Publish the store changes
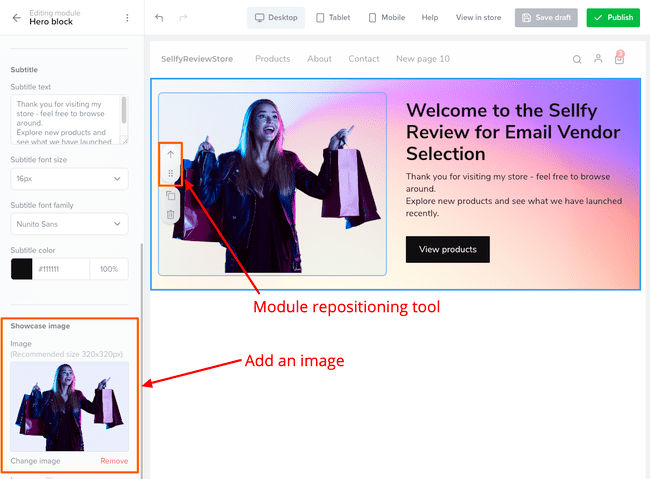650x479 pixels. [x=613, y=17]
